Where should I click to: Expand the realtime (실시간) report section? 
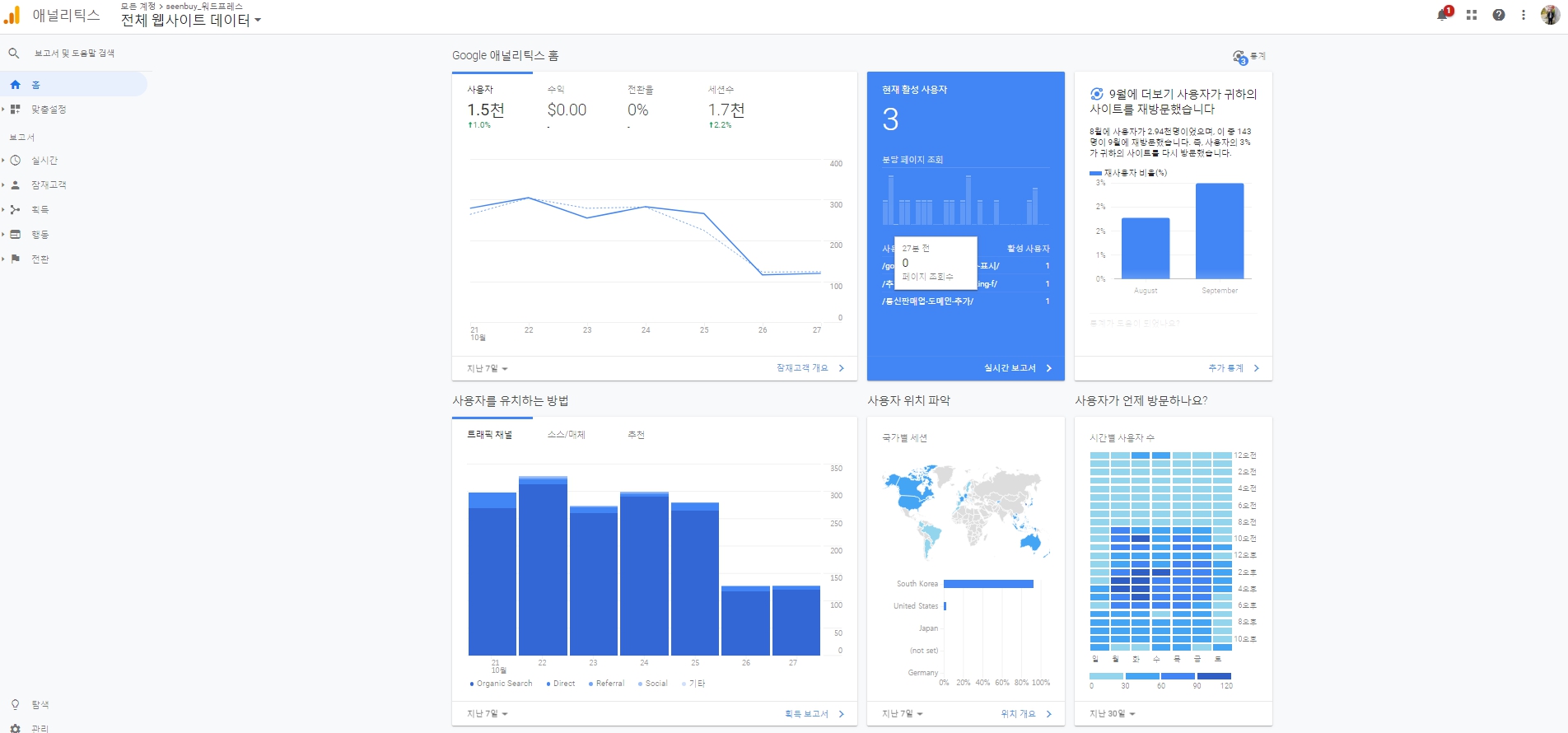tap(44, 161)
